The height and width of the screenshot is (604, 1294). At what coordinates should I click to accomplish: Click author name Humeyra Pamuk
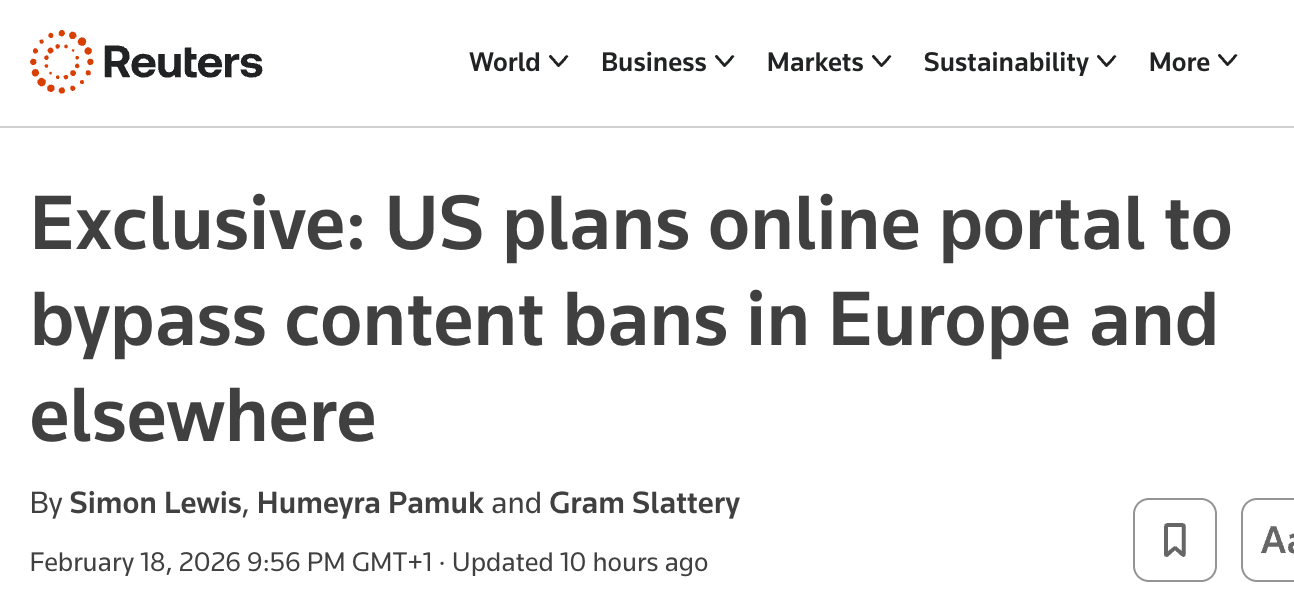(x=370, y=503)
